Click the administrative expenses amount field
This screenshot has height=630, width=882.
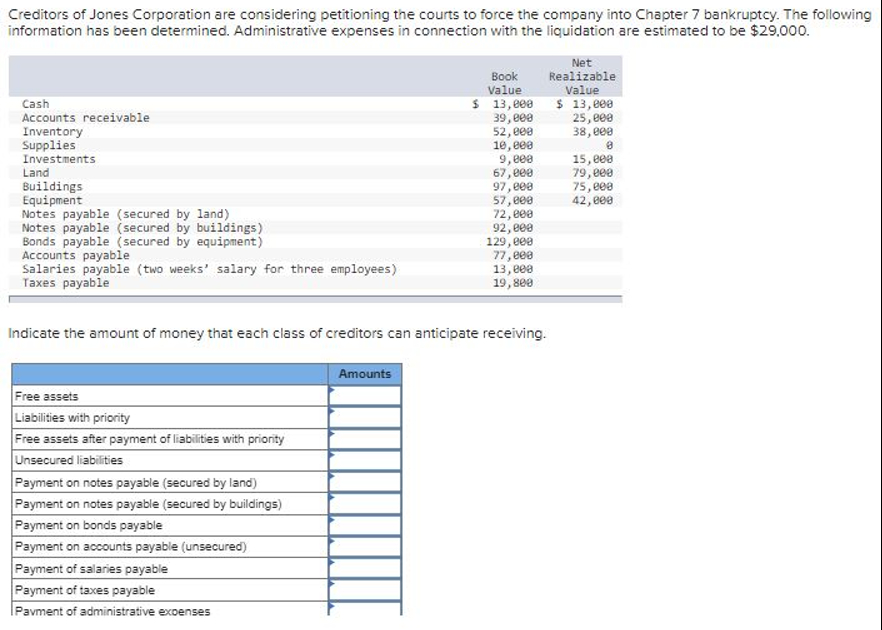pyautogui.click(x=364, y=611)
